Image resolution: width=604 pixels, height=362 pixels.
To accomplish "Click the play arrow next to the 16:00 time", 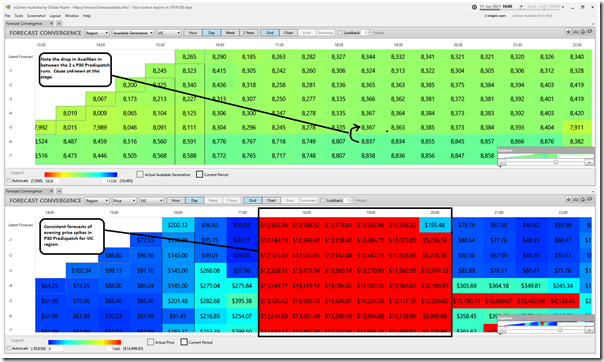I will 522,7.
